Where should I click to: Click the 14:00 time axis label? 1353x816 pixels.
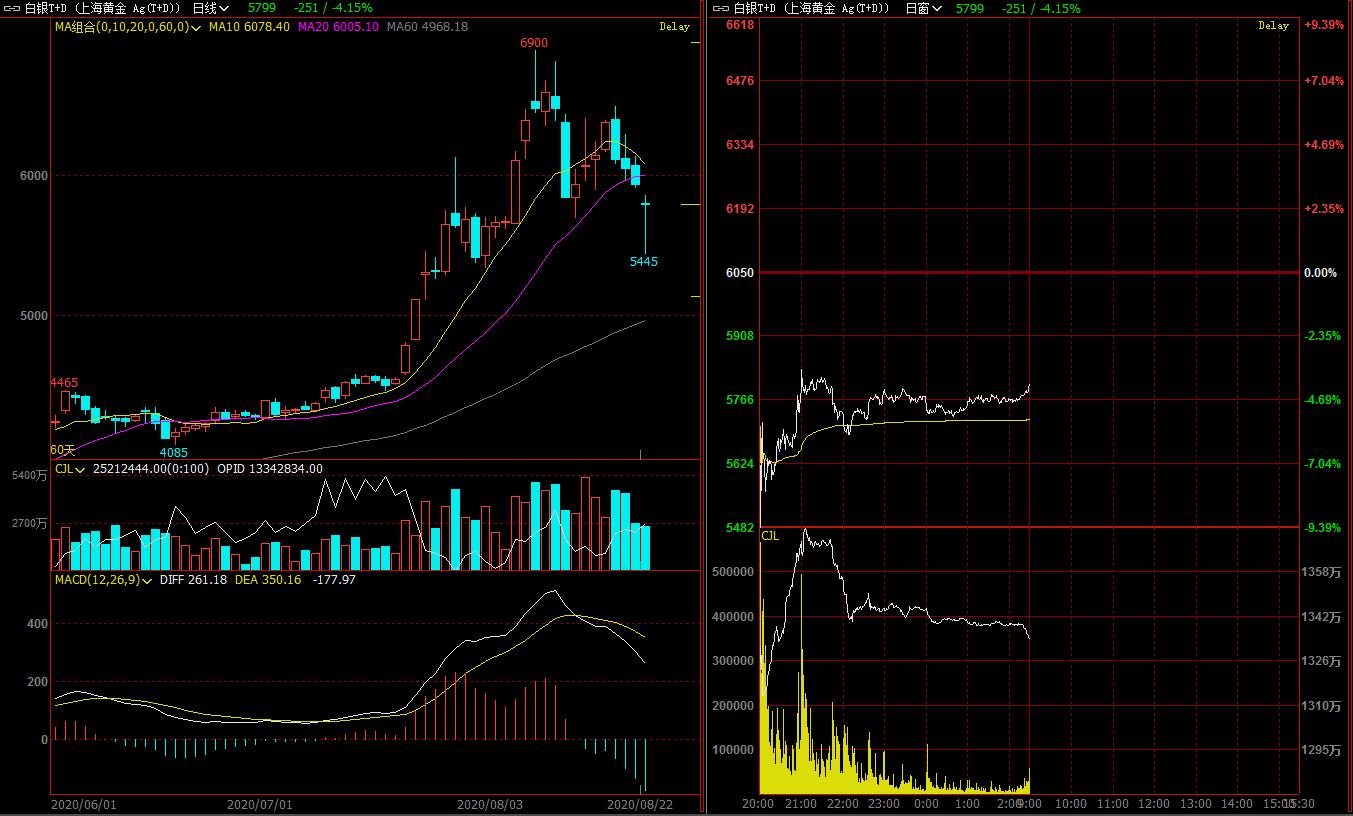tap(1237, 803)
